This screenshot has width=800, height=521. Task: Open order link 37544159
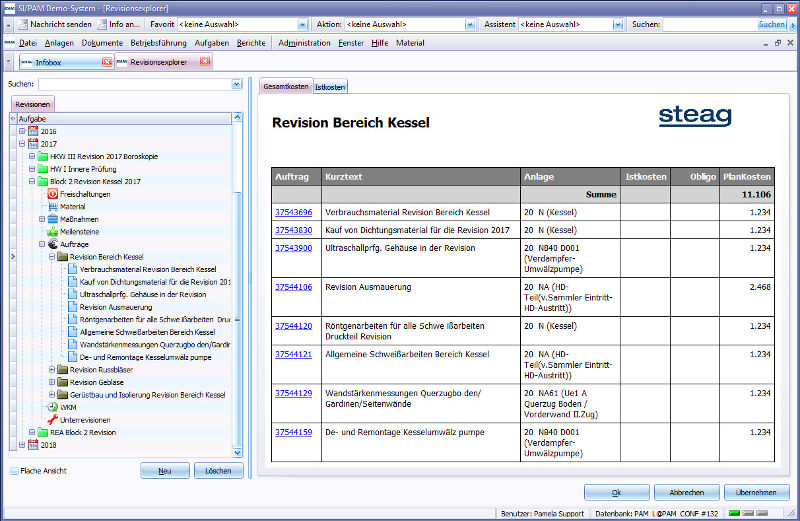point(293,432)
